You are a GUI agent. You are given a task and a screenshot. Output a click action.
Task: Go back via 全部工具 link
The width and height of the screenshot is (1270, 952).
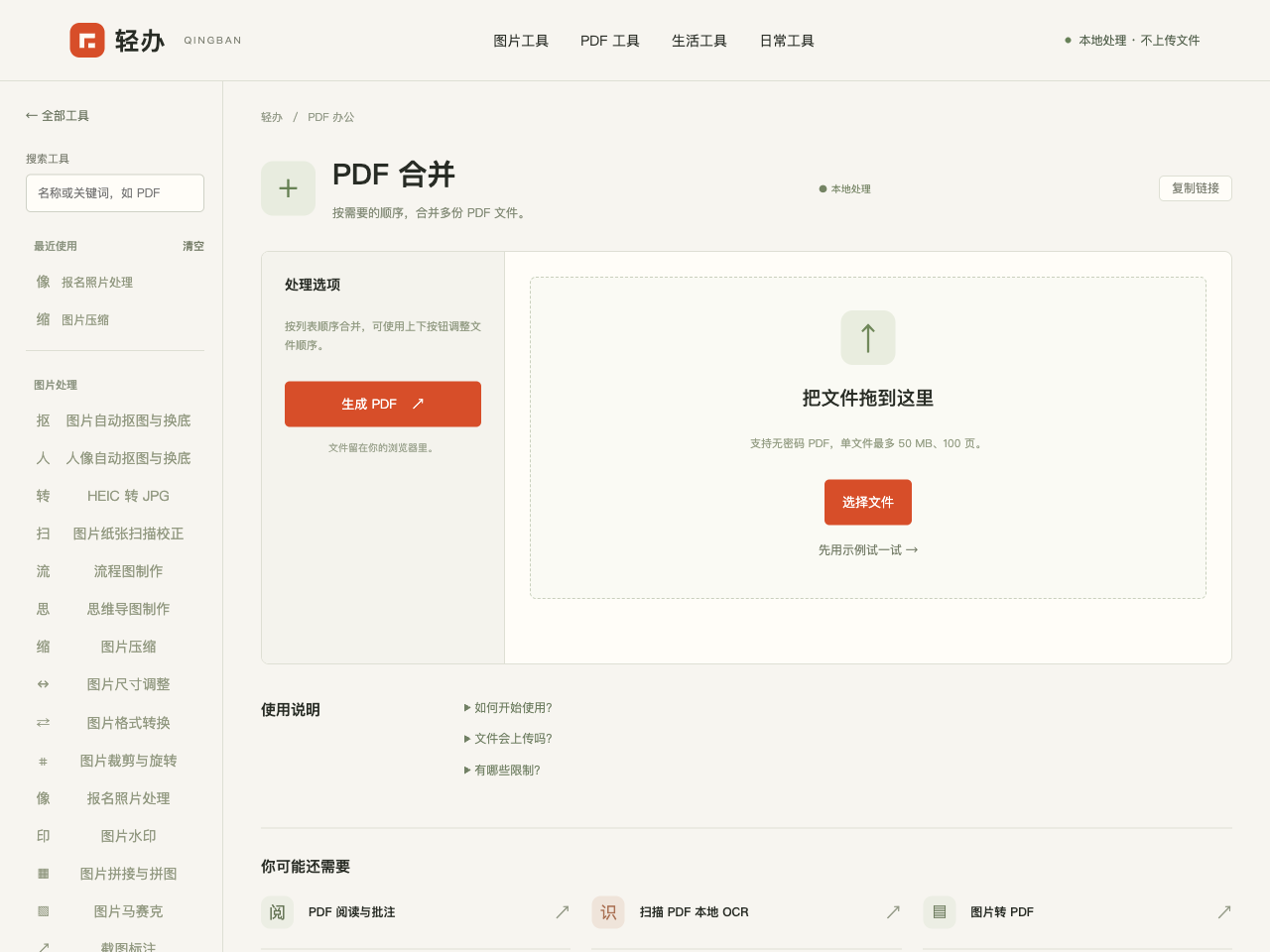pos(58,116)
